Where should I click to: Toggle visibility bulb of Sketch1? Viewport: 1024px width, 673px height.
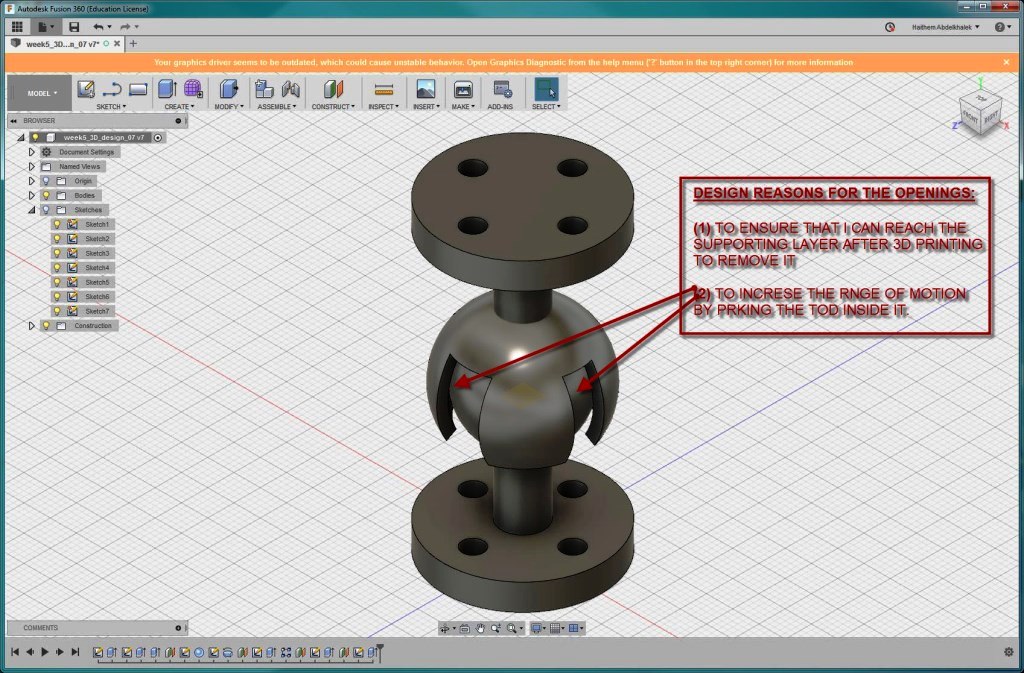pyautogui.click(x=57, y=224)
